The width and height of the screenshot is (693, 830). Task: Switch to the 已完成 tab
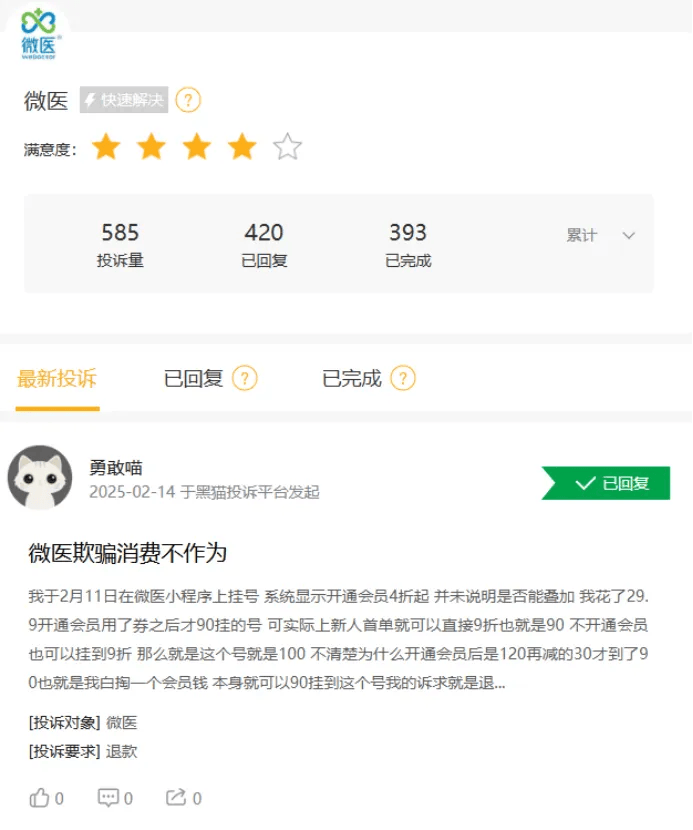pos(352,378)
